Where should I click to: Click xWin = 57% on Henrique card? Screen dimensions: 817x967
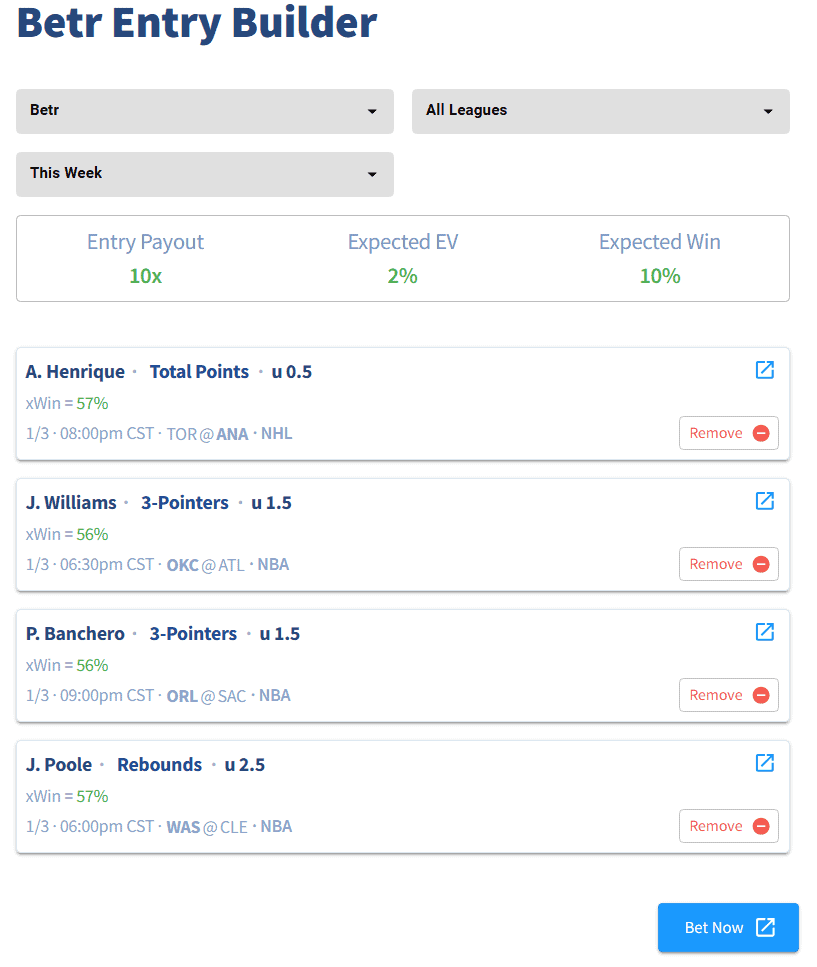67,403
